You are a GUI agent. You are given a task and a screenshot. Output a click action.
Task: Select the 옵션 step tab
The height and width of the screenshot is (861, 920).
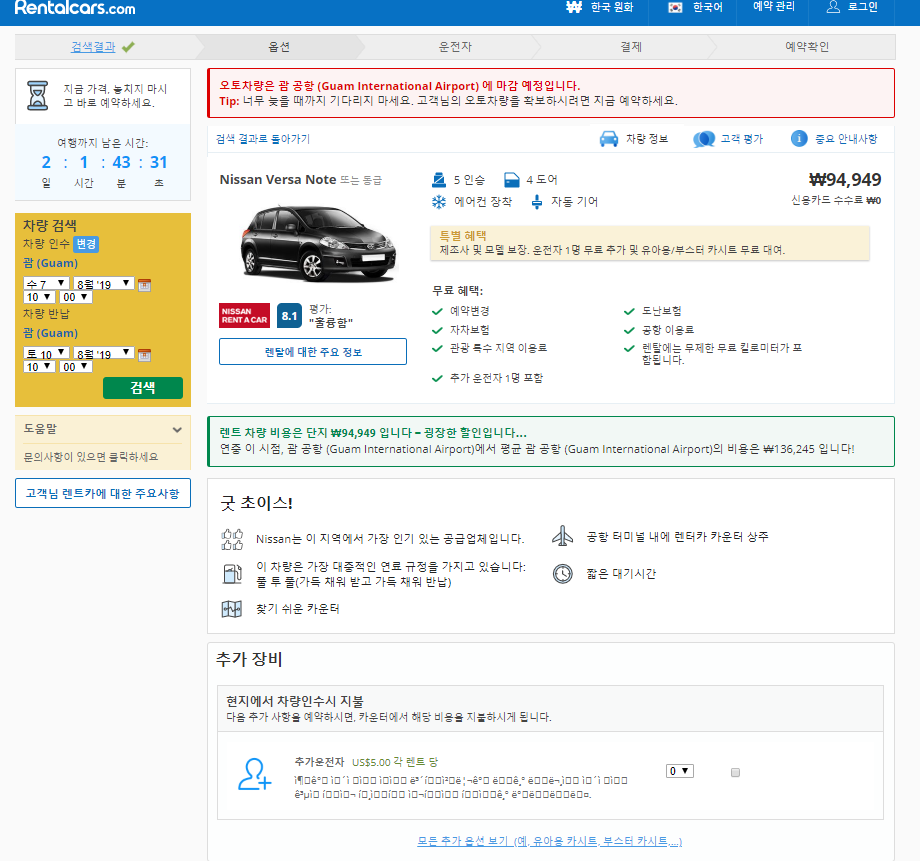click(279, 47)
